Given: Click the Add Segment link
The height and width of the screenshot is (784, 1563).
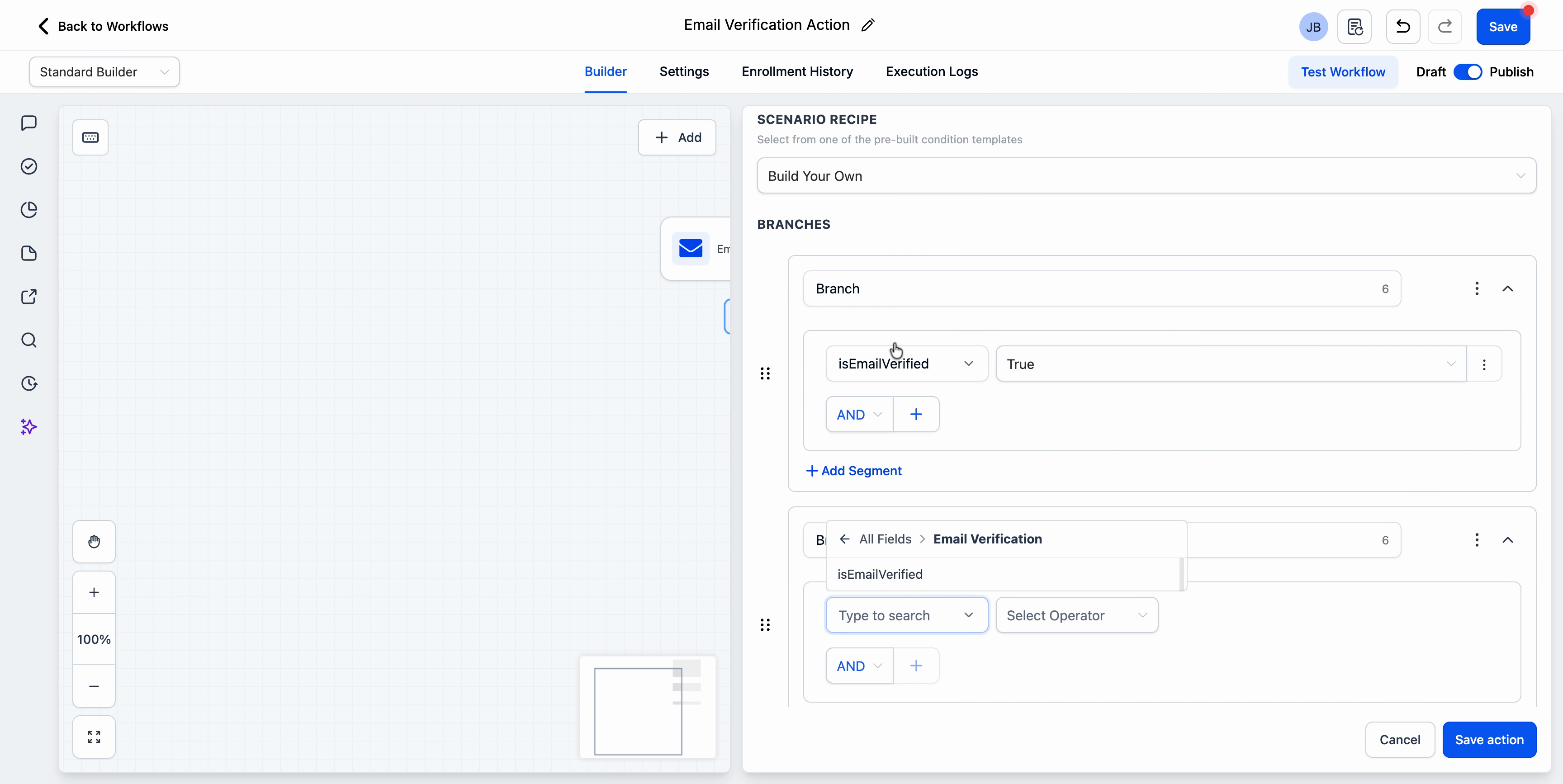Looking at the screenshot, I should coord(854,471).
